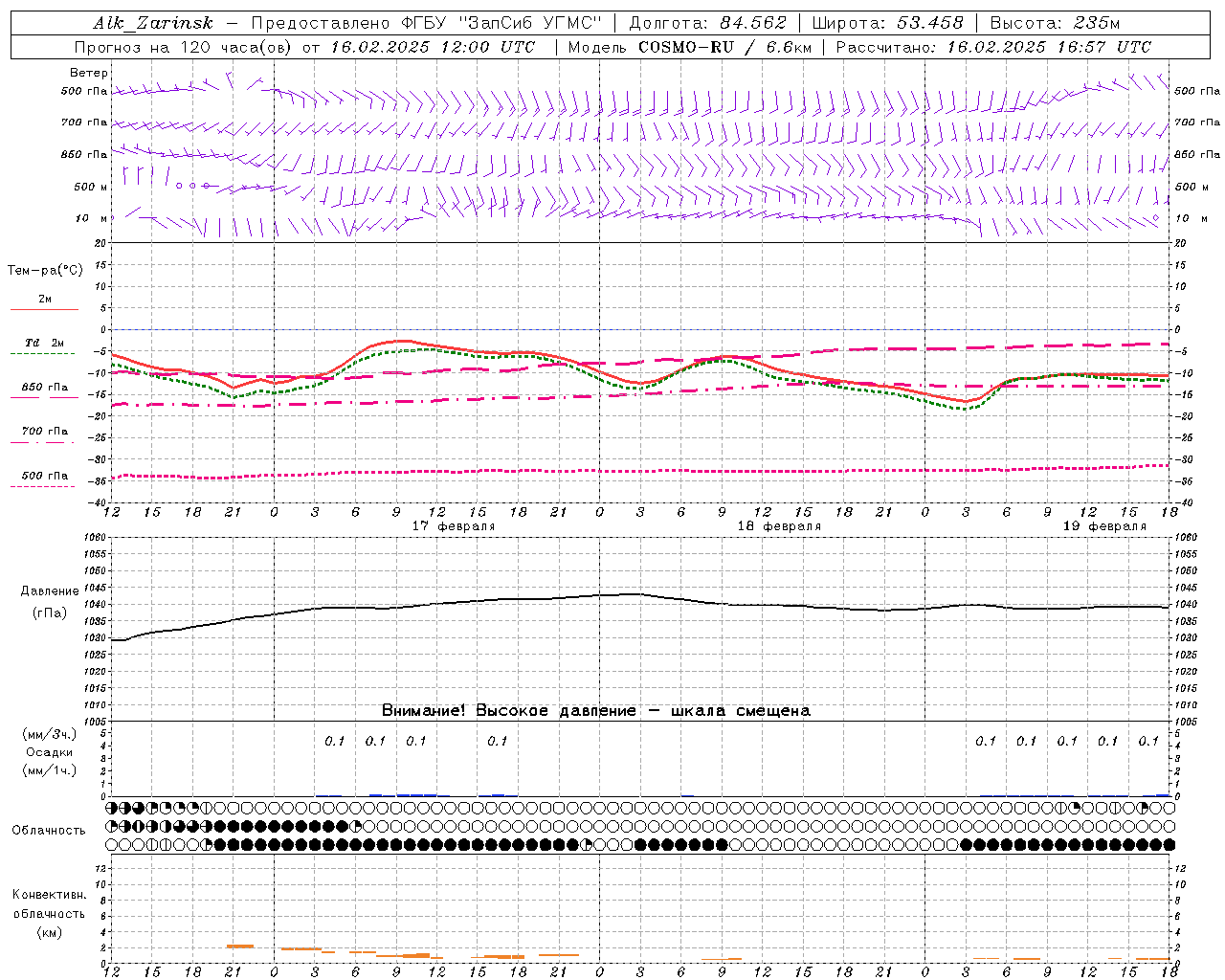The image size is (1225, 980).
Task: Click the 1005 value on the right pressure axis
Action: tap(1185, 722)
